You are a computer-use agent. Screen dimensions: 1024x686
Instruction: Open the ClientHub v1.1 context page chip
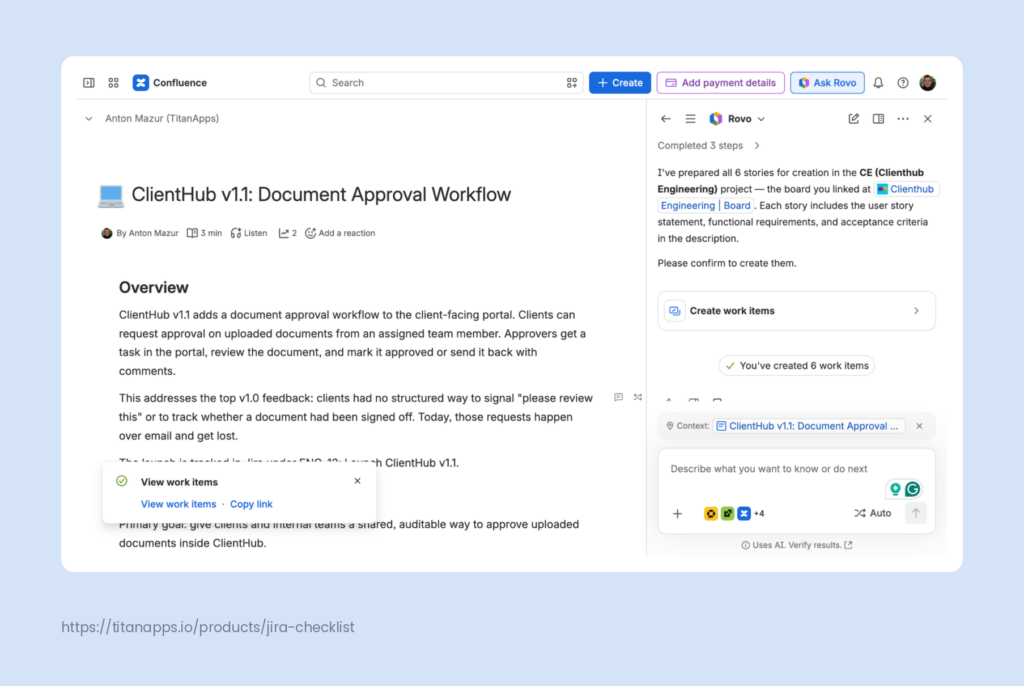[809, 426]
